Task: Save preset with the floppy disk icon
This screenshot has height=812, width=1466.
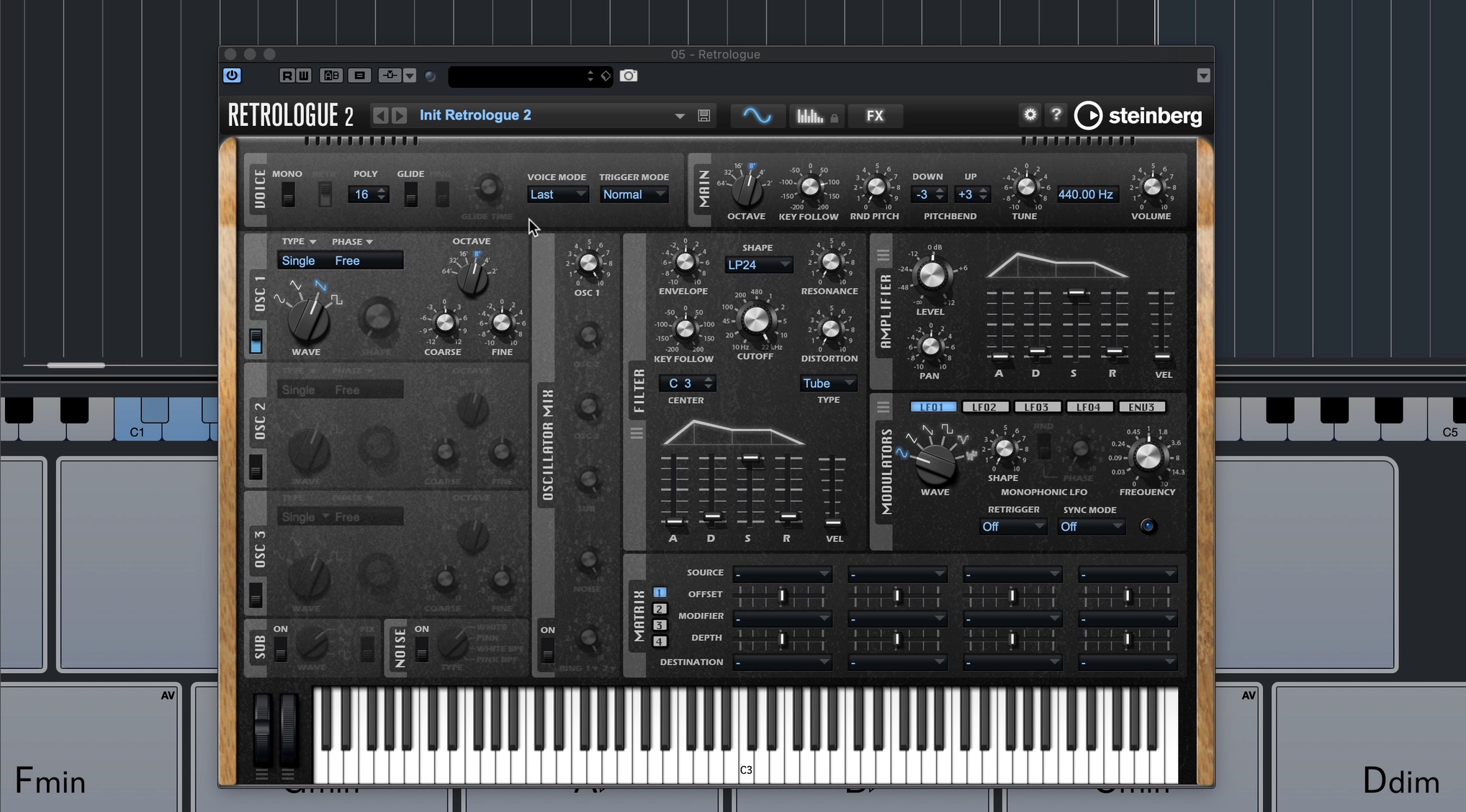Action: [x=704, y=116]
